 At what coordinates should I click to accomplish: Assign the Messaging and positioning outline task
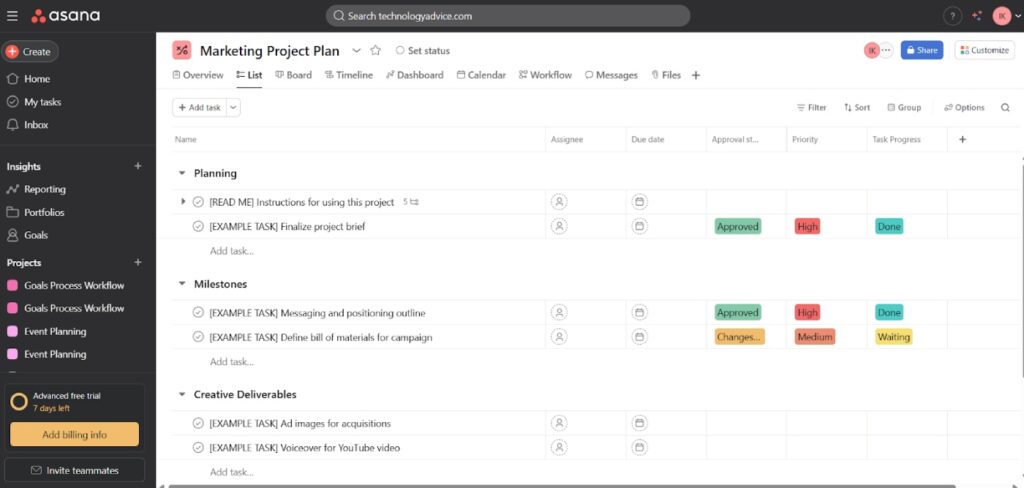559,312
